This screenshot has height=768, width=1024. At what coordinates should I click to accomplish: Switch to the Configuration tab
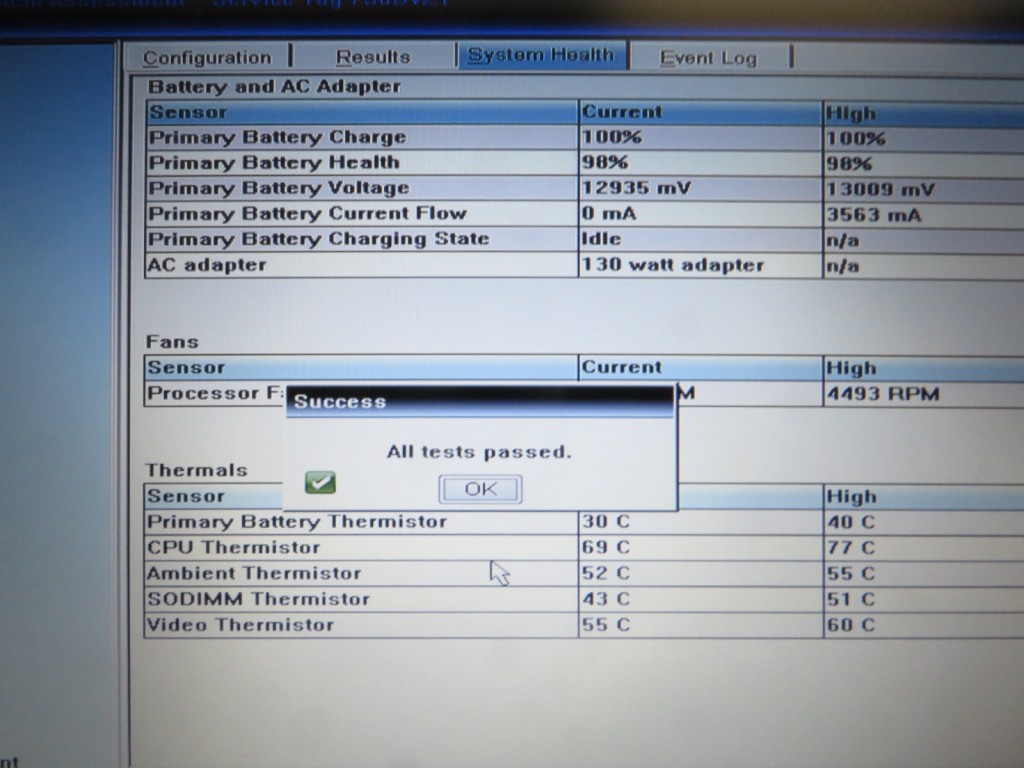(x=207, y=58)
